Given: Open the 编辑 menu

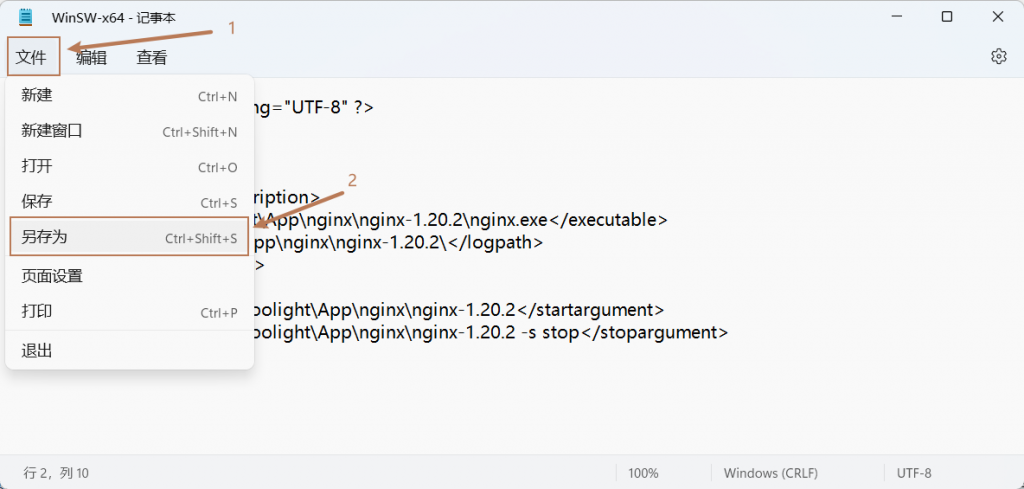Looking at the screenshot, I should (91, 58).
